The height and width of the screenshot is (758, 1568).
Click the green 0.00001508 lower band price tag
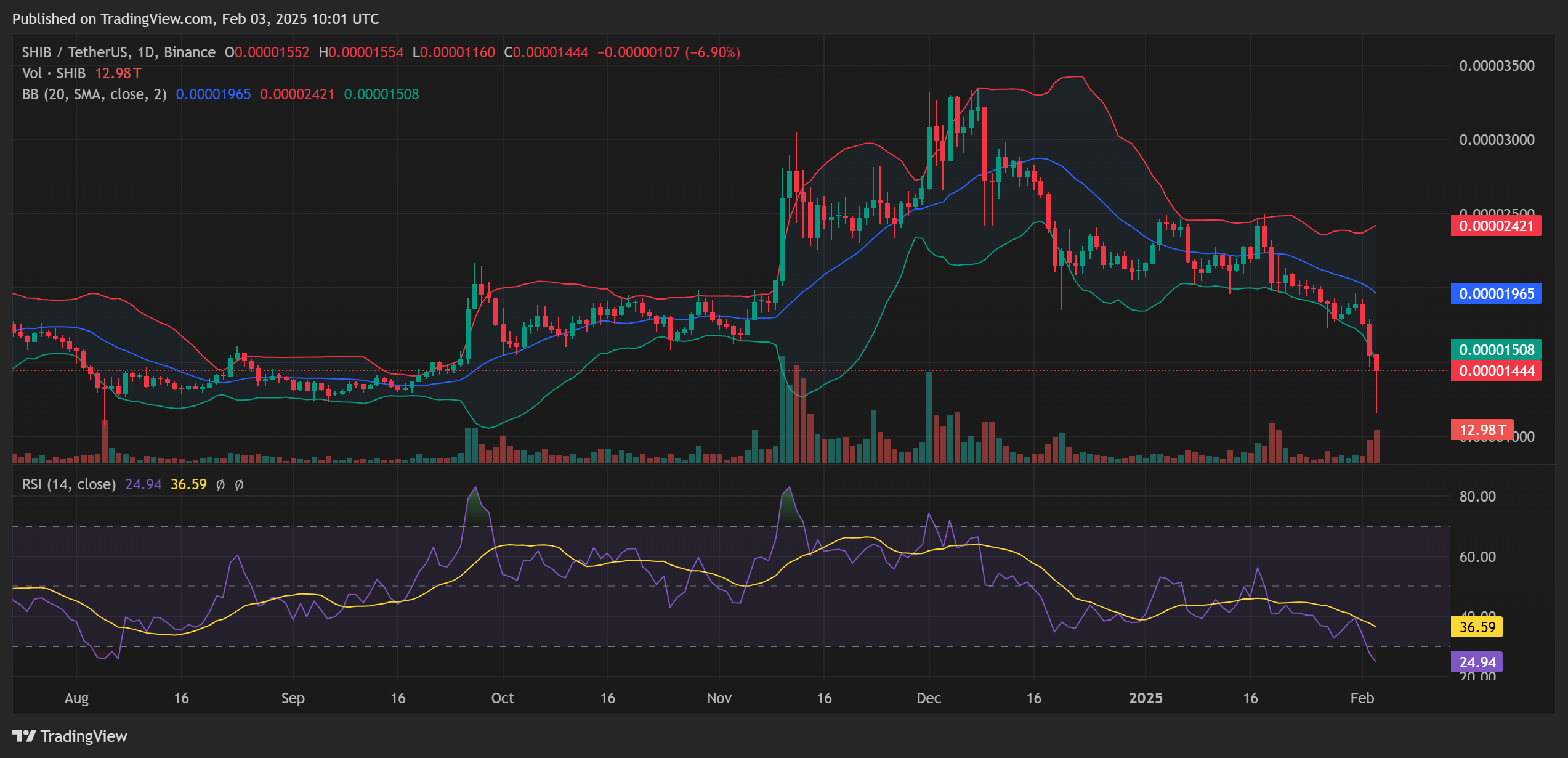pos(1496,349)
